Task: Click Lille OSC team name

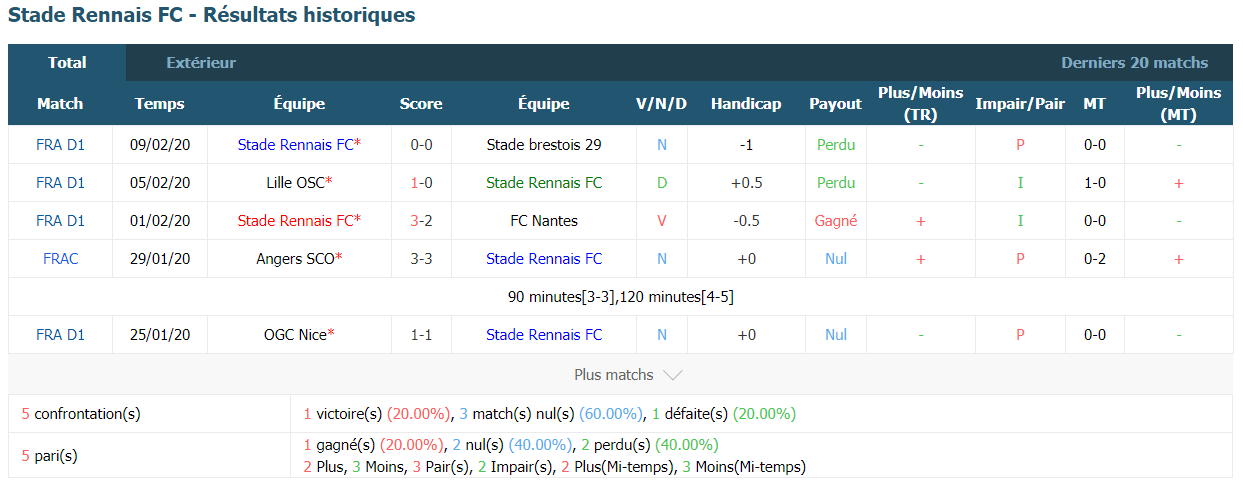Action: [289, 183]
